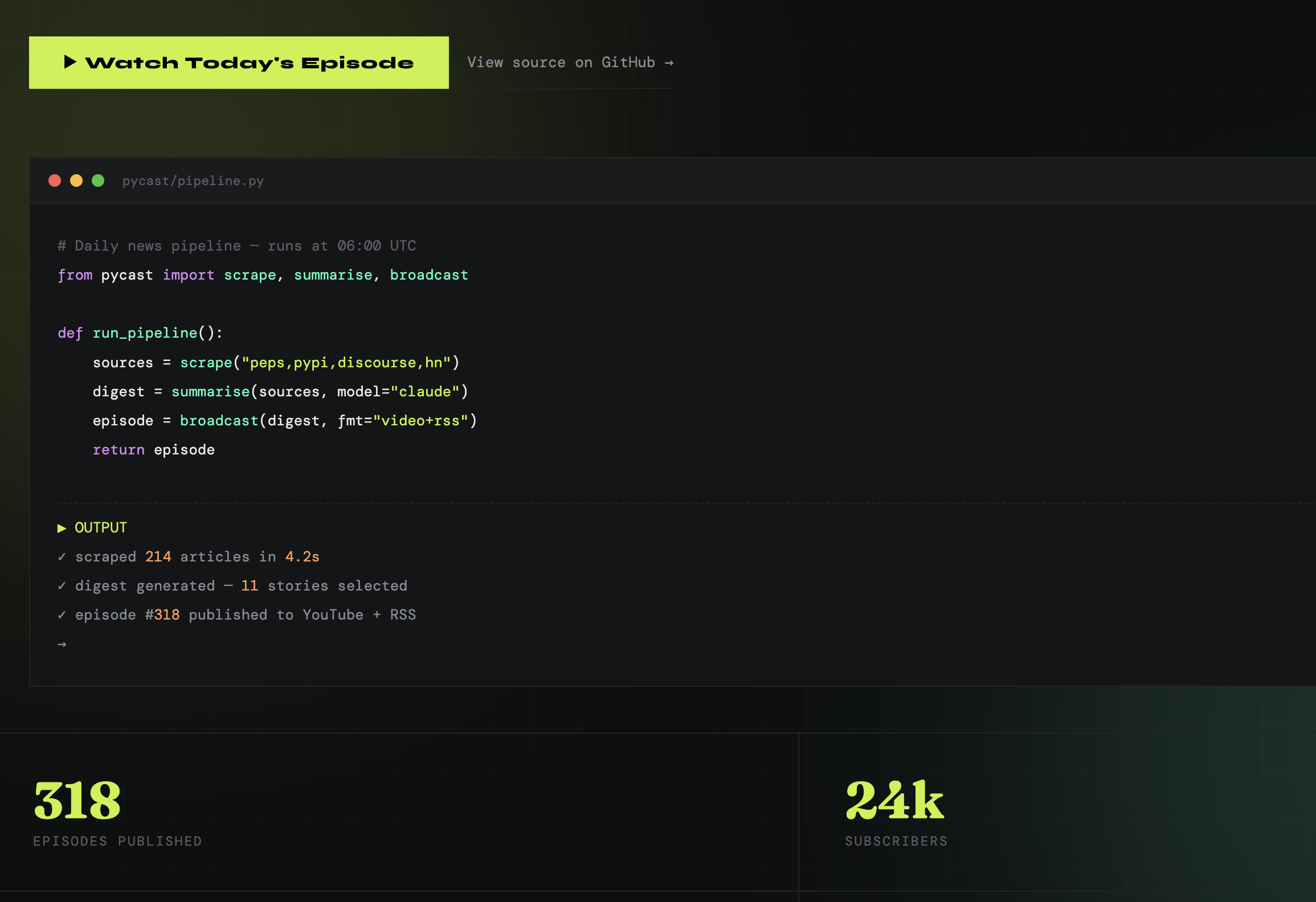Click the large 318 statistic
This screenshot has height=902, width=1316.
point(77,801)
